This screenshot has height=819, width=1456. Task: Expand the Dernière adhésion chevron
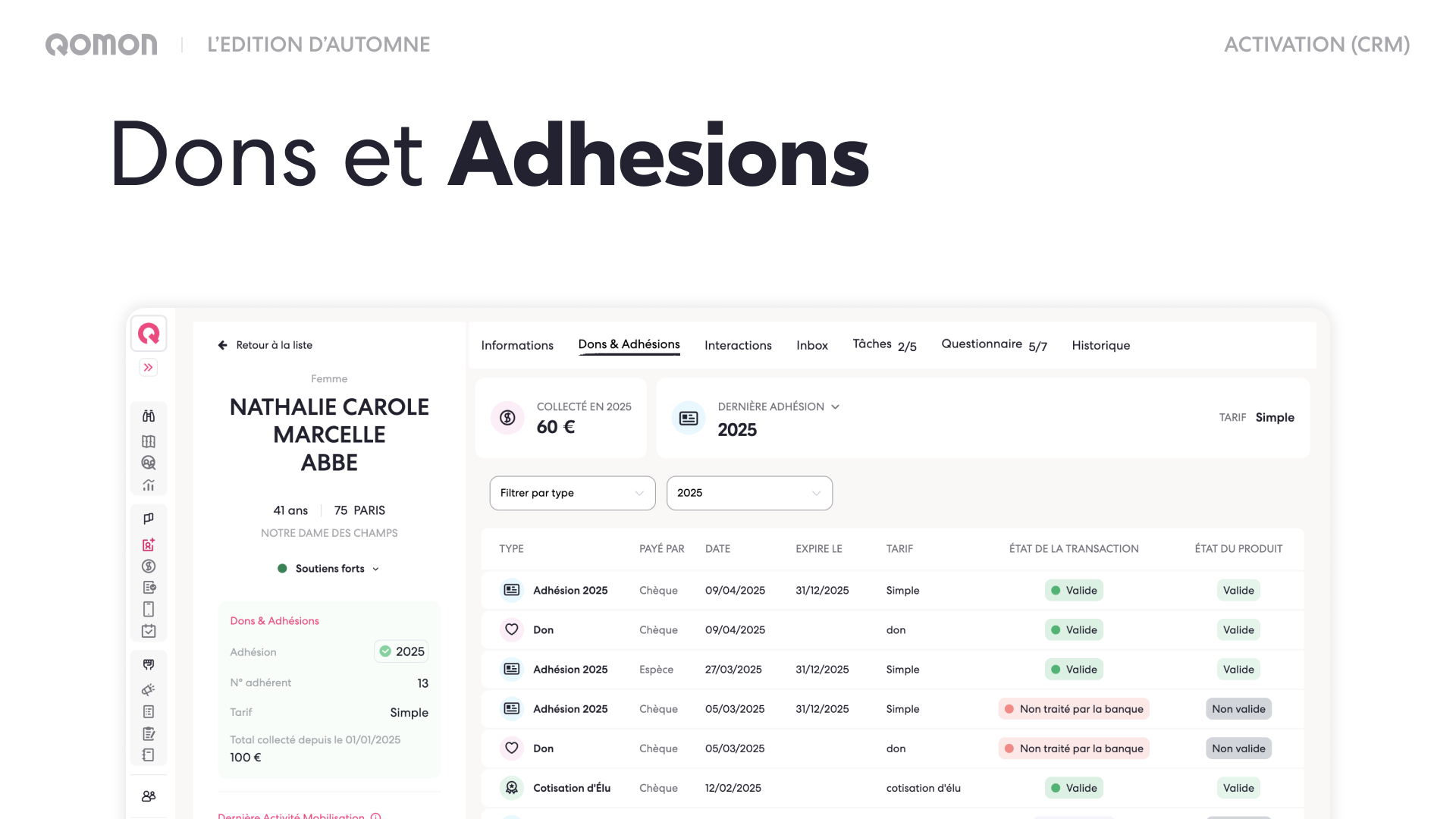coord(835,407)
